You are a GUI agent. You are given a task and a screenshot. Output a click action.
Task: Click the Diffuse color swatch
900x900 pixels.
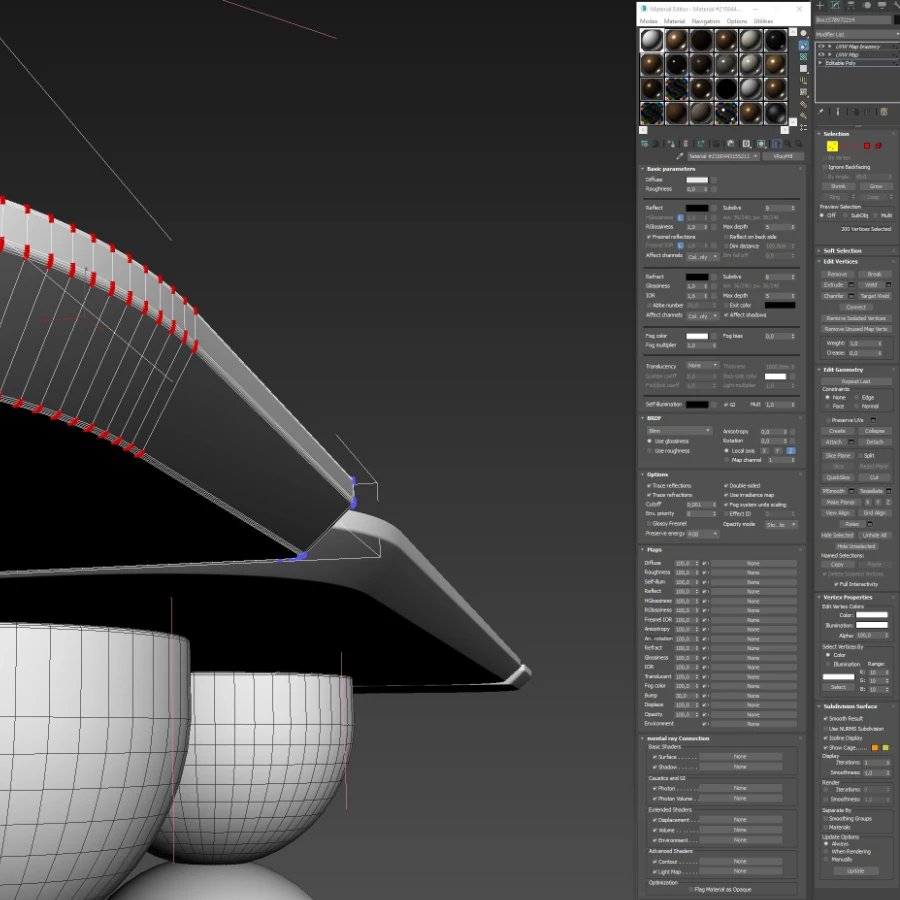tap(697, 180)
